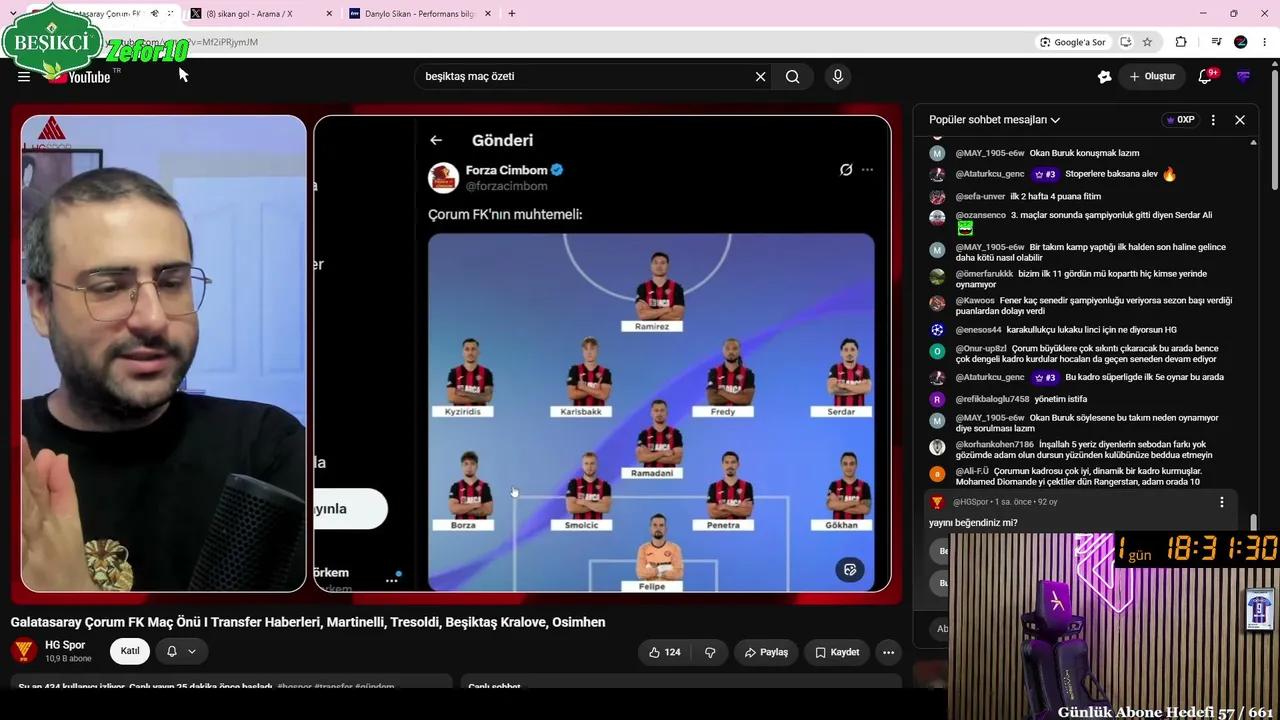Click the @forzacimbom handle
Screen dimensions: 1280x720
coord(506,186)
